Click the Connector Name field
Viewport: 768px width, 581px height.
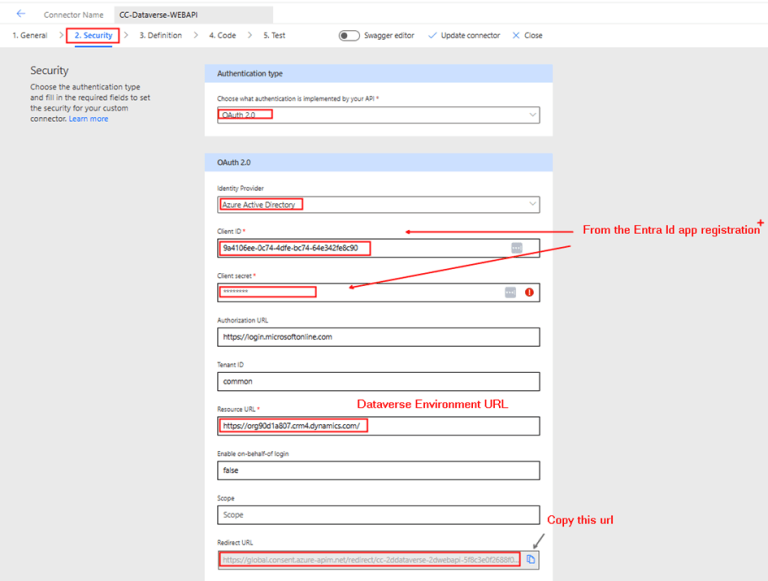tap(193, 15)
